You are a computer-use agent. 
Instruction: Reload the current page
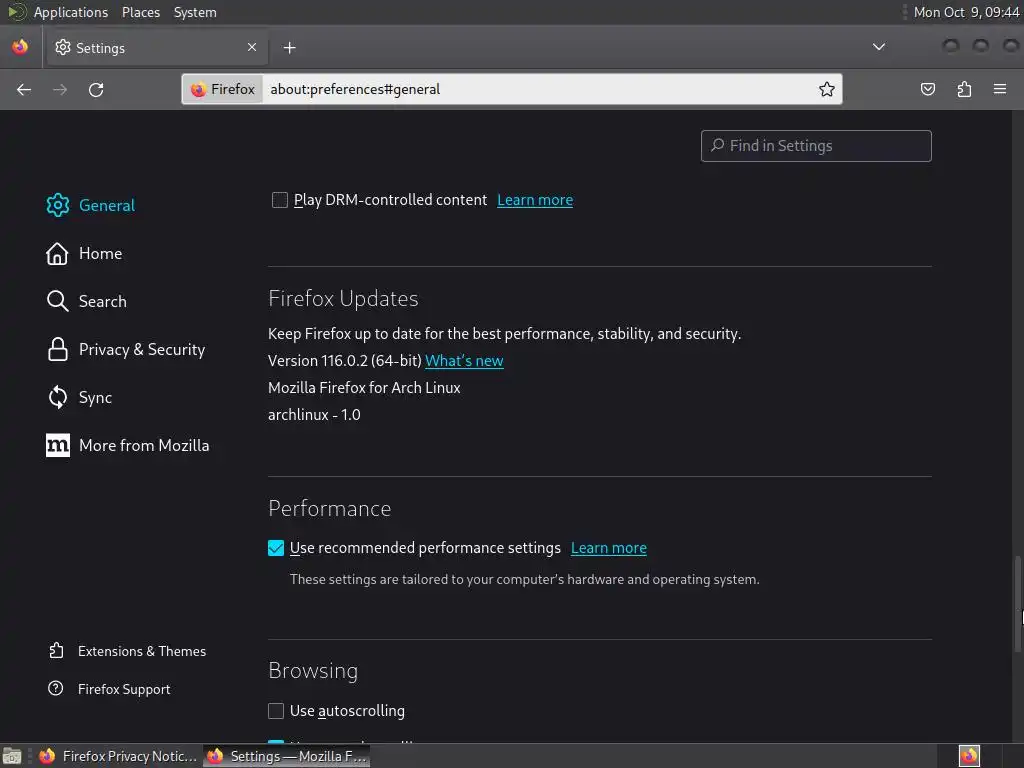click(x=96, y=89)
